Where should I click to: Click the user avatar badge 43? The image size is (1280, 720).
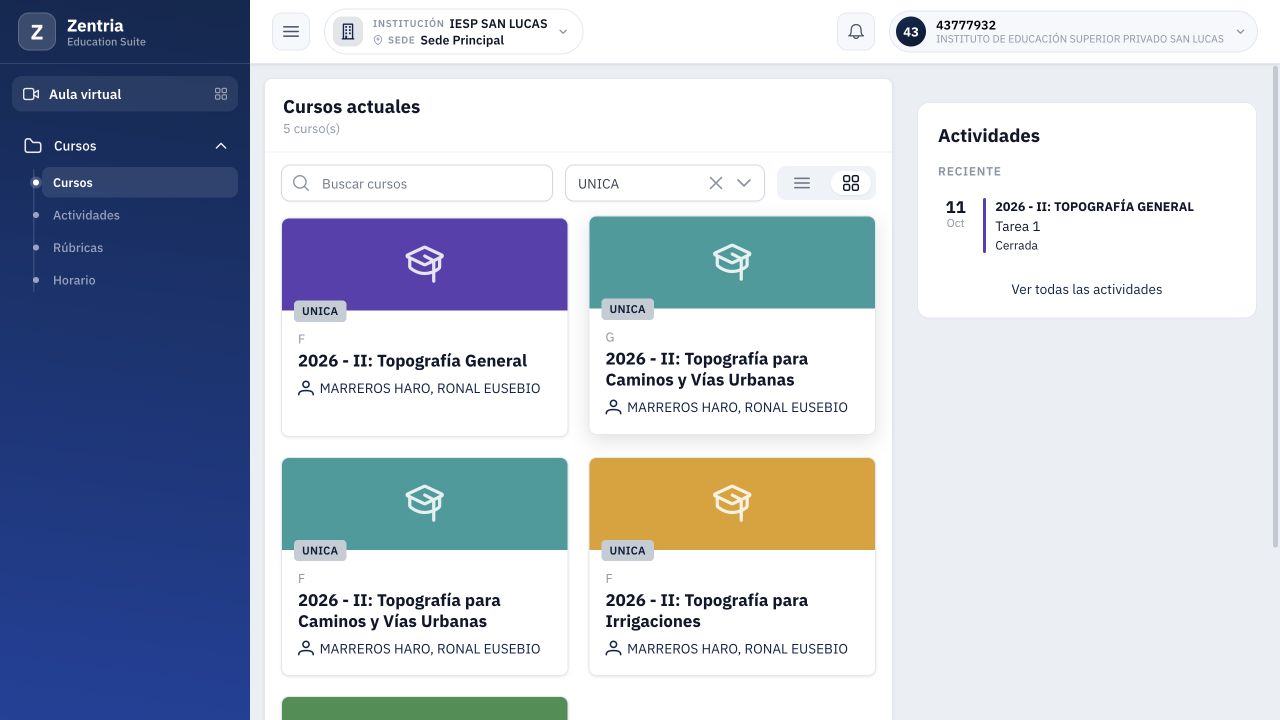click(x=911, y=32)
